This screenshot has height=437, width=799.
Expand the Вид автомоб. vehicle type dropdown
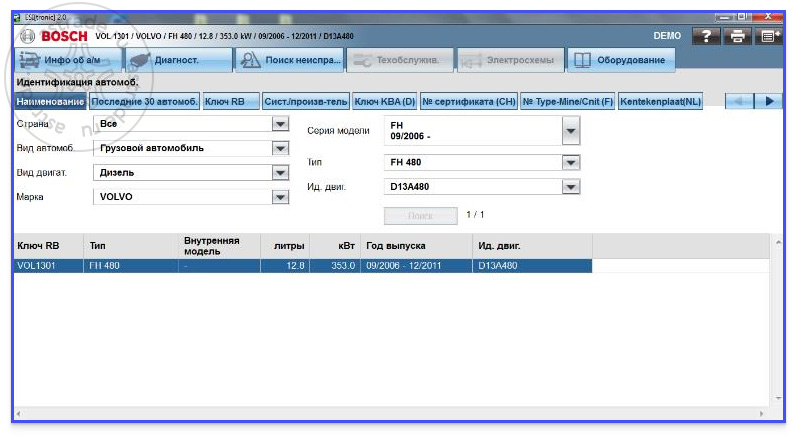(x=280, y=148)
